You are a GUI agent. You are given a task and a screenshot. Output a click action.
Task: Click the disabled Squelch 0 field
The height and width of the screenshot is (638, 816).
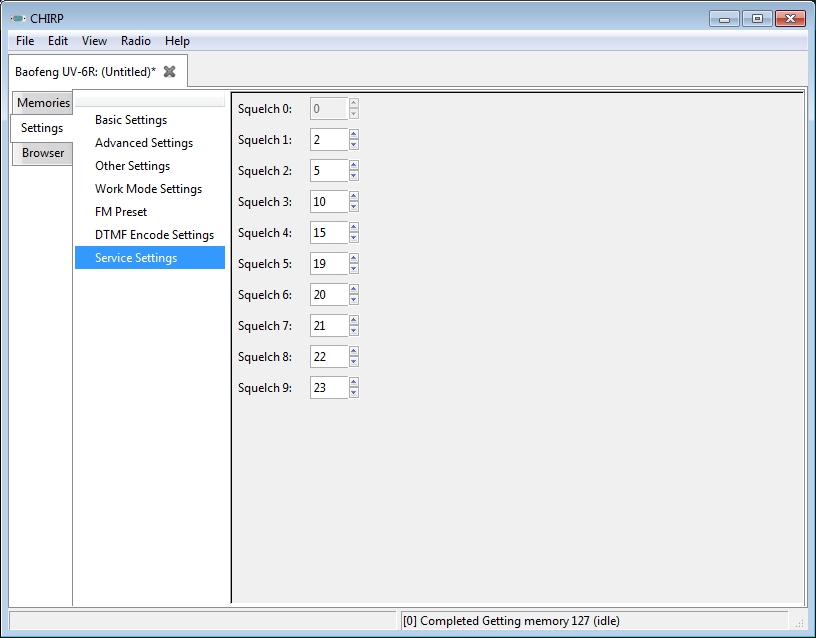click(329, 109)
